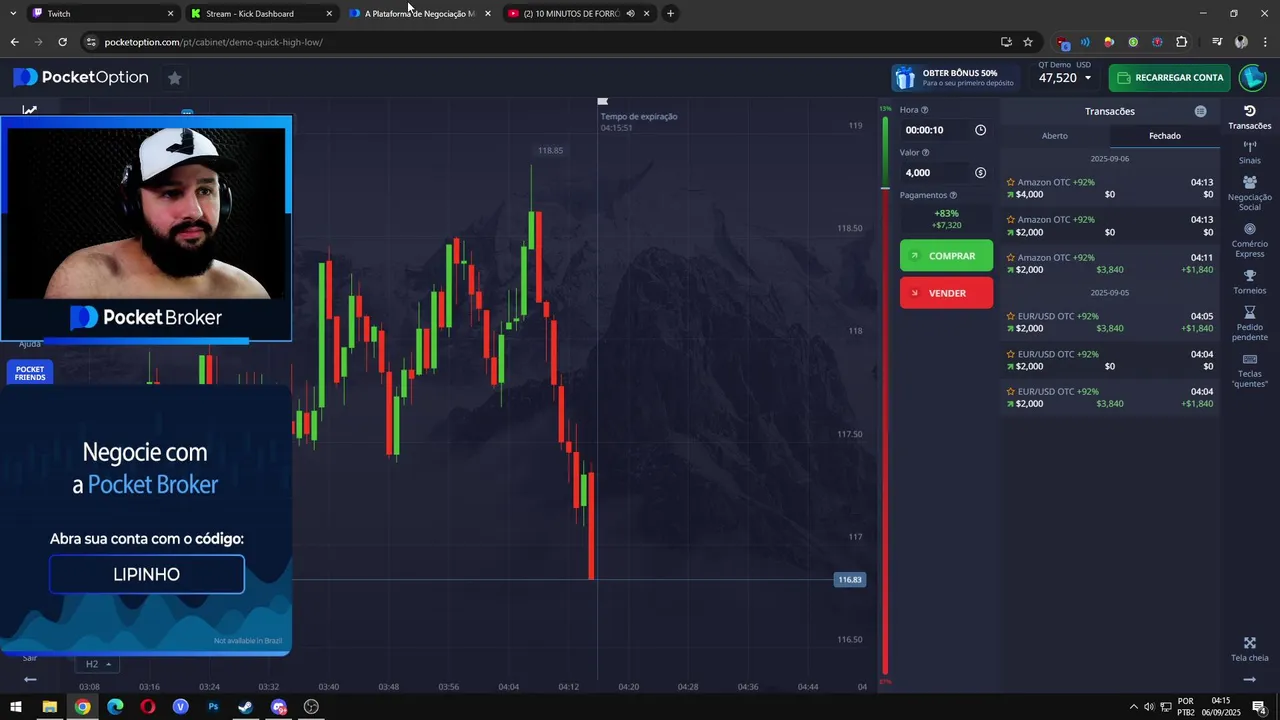Go back in browser history
This screenshot has height=720, width=1280.
14,42
